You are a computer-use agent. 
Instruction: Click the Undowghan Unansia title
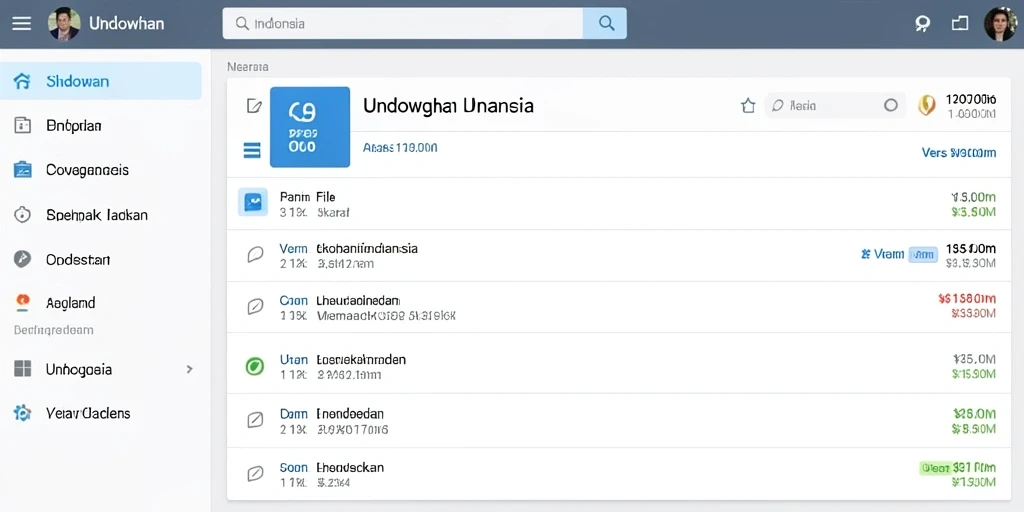(x=448, y=105)
